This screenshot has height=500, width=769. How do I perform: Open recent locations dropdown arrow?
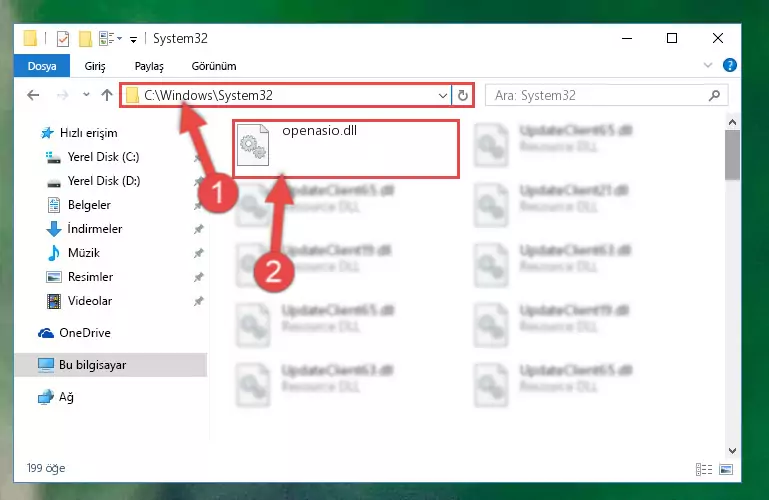86,95
